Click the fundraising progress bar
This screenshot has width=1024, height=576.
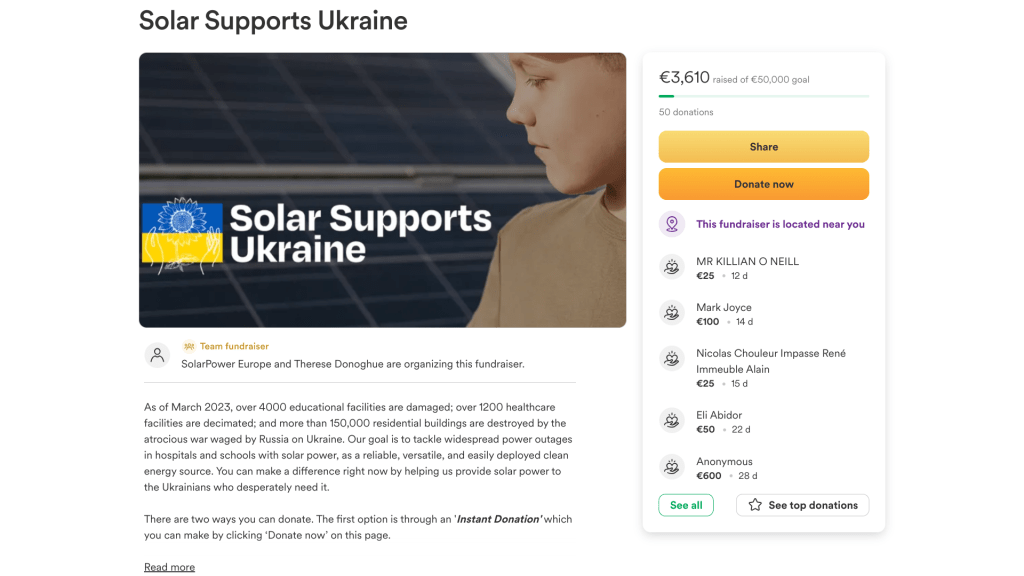pos(763,96)
